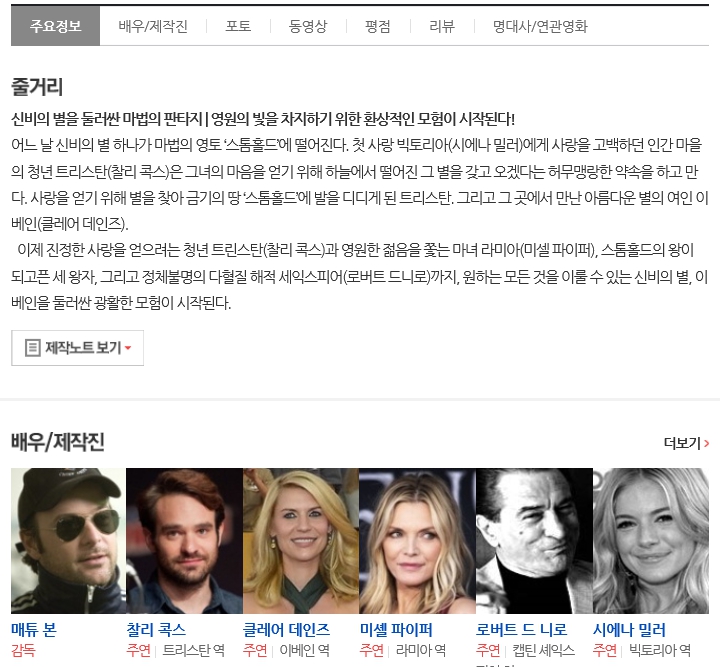Click the red arrow next to 더보기
Viewport: 720px width, 667px height.
pyautogui.click(x=706, y=443)
